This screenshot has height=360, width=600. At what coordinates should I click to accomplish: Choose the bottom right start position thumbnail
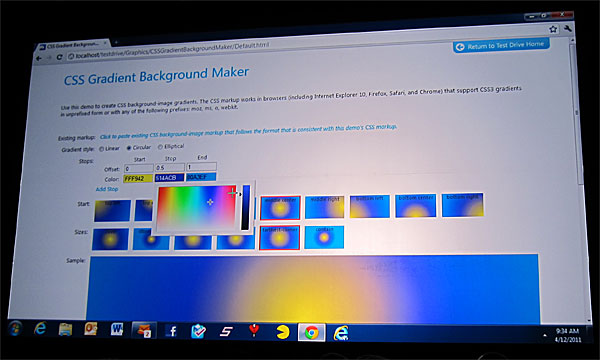463,205
